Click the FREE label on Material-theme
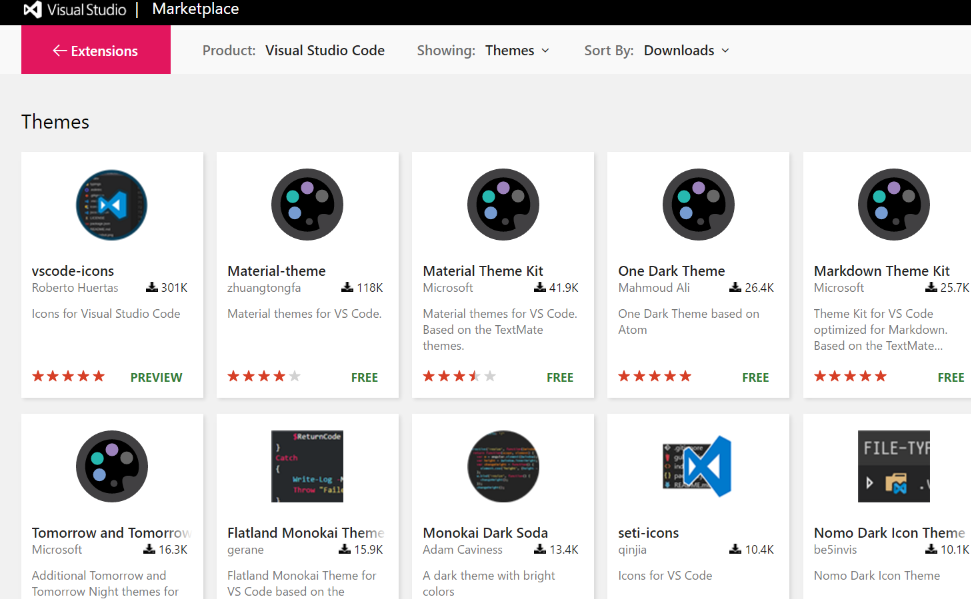 click(364, 377)
